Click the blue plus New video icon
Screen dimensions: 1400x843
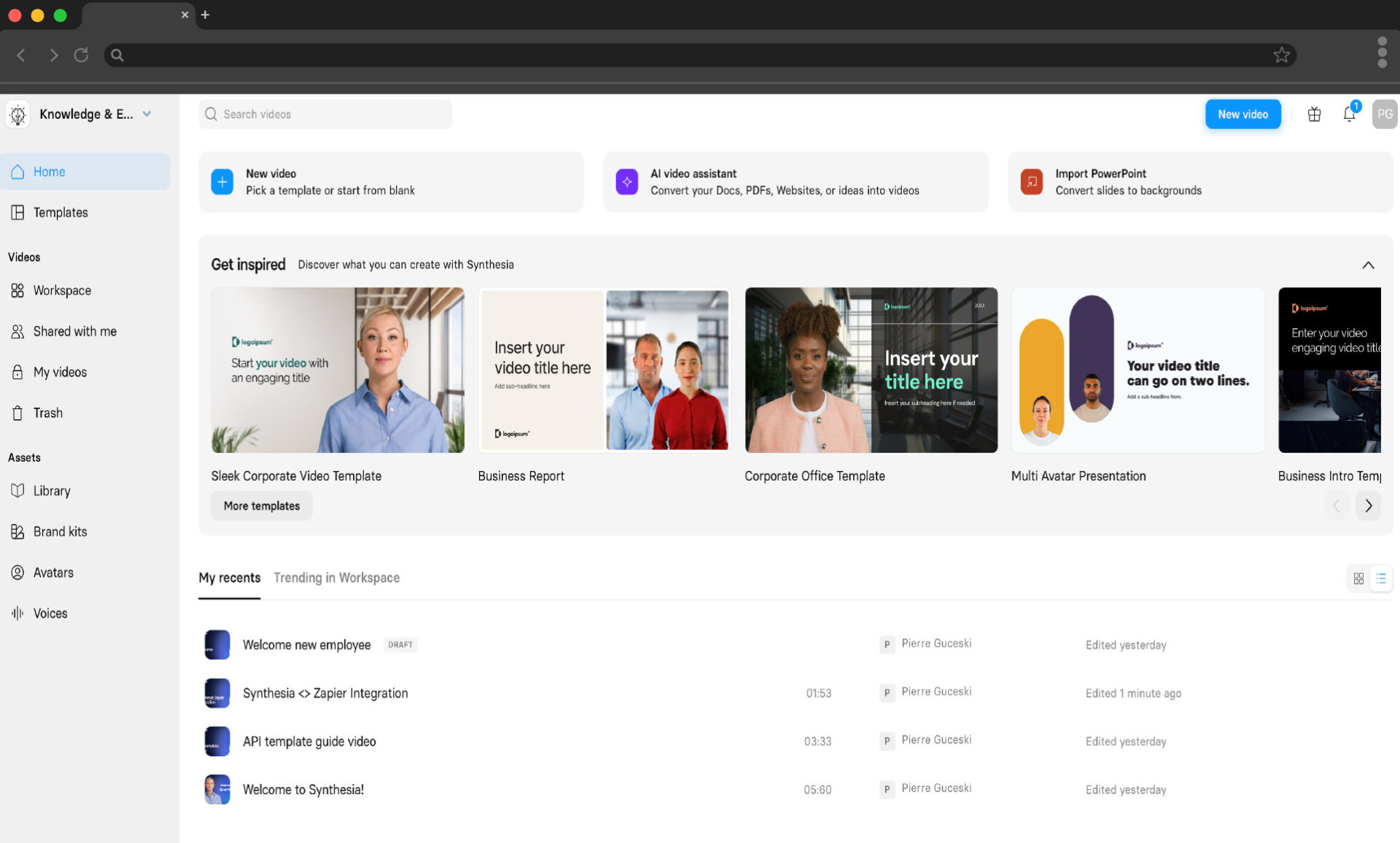coord(222,182)
